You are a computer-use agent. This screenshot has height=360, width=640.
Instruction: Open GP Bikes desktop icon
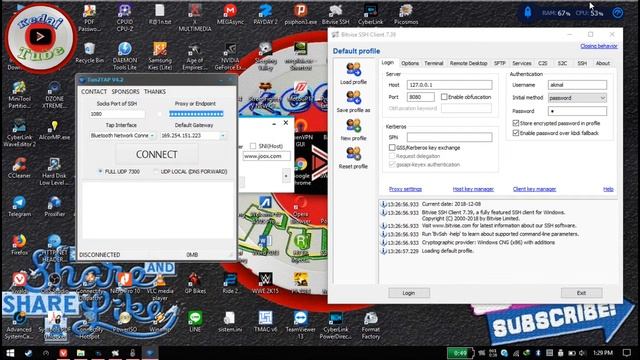click(x=195, y=283)
